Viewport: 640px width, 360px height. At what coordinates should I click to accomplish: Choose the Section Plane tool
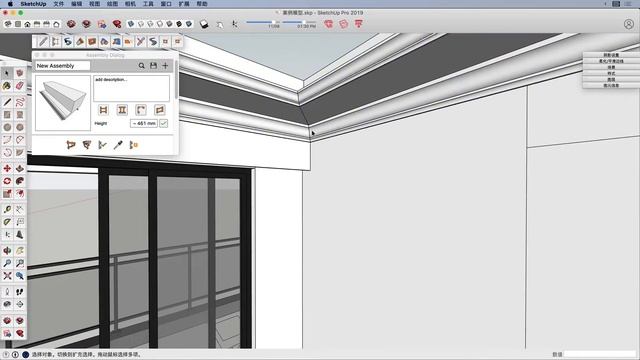point(20,304)
